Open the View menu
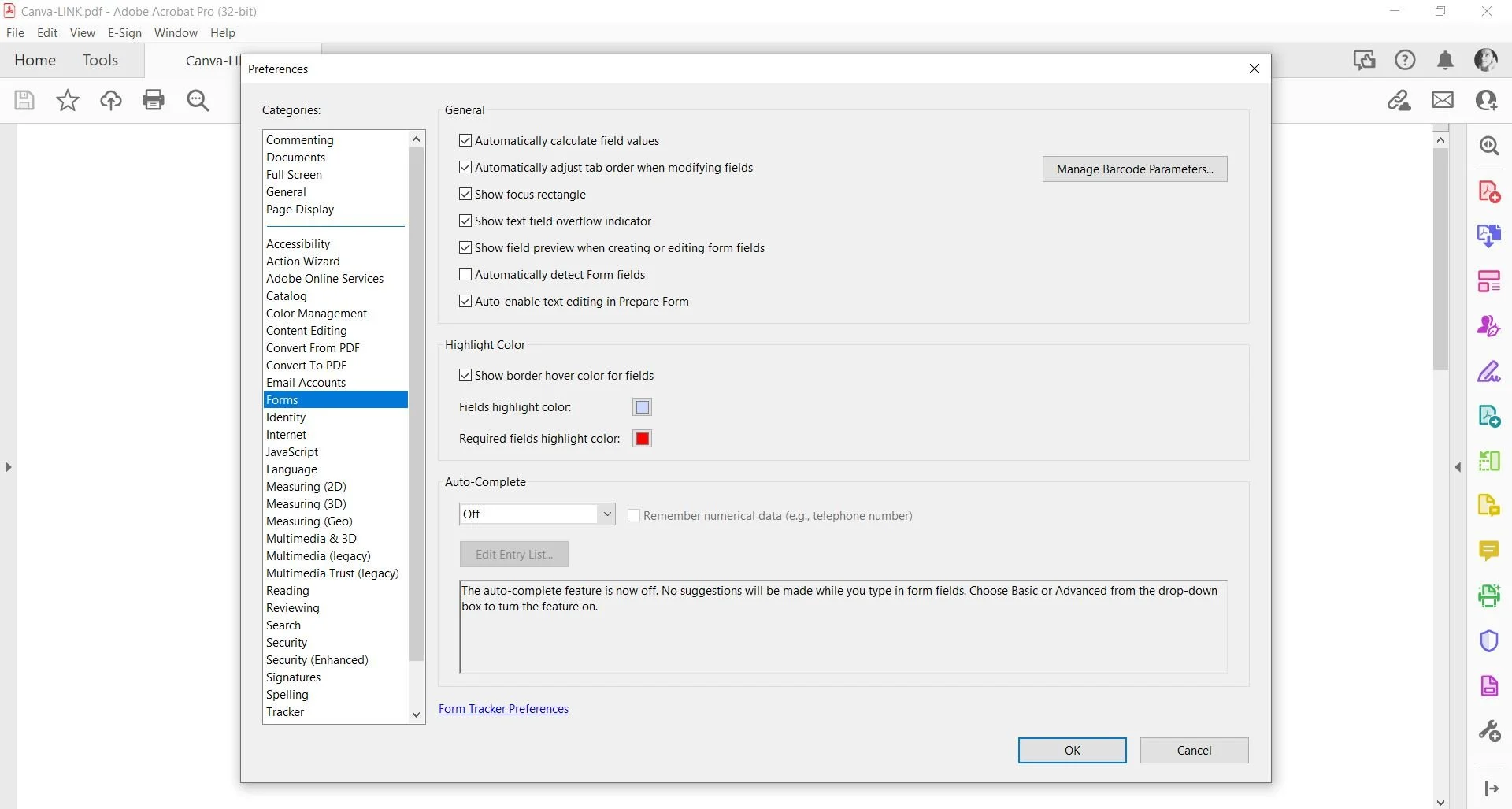 point(82,32)
